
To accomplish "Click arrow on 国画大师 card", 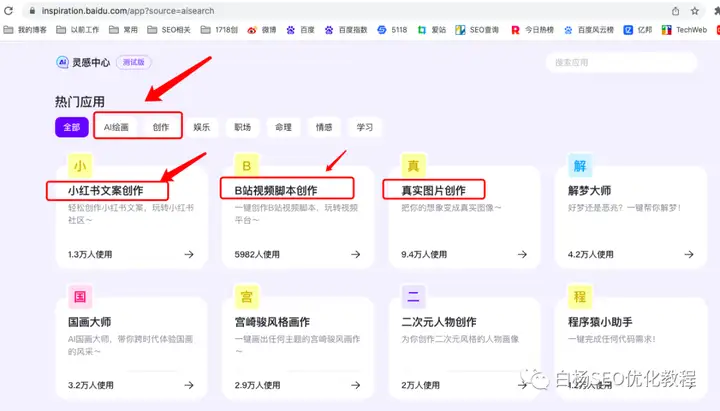I will tap(189, 385).
